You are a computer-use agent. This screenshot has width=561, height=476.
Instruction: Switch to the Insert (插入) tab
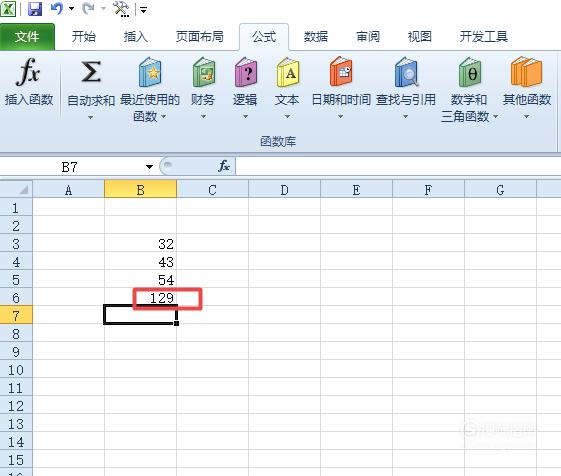(136, 37)
